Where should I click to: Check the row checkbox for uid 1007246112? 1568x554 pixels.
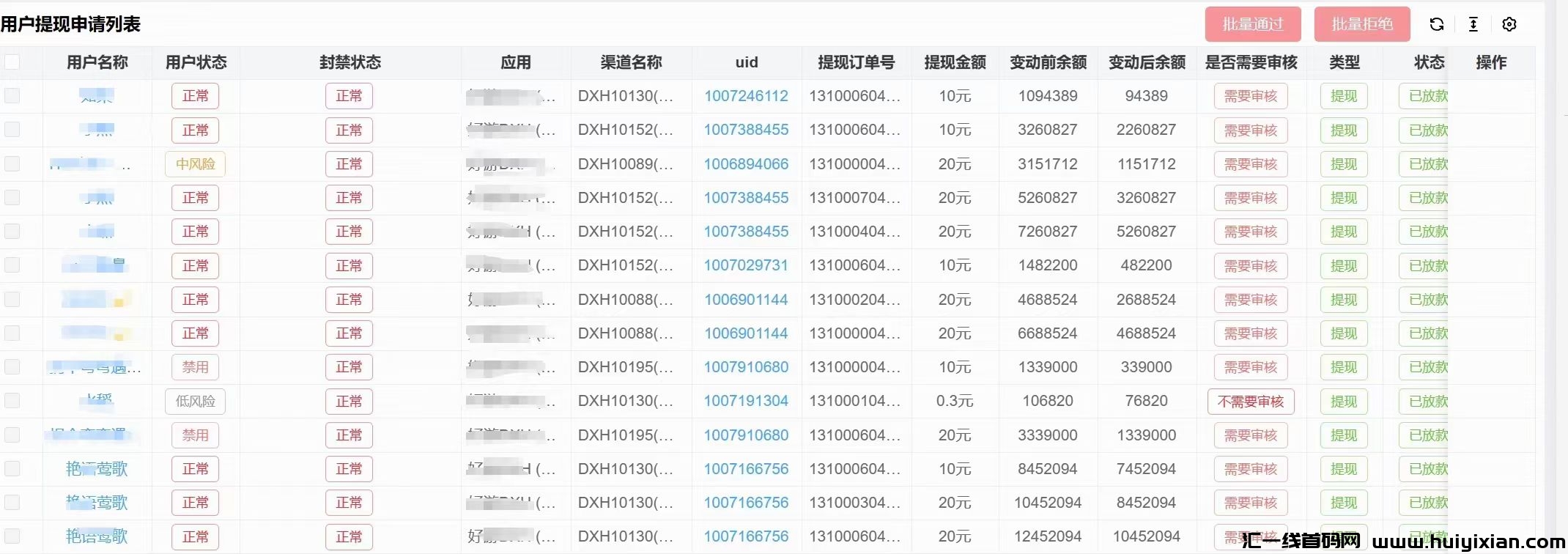[x=12, y=96]
